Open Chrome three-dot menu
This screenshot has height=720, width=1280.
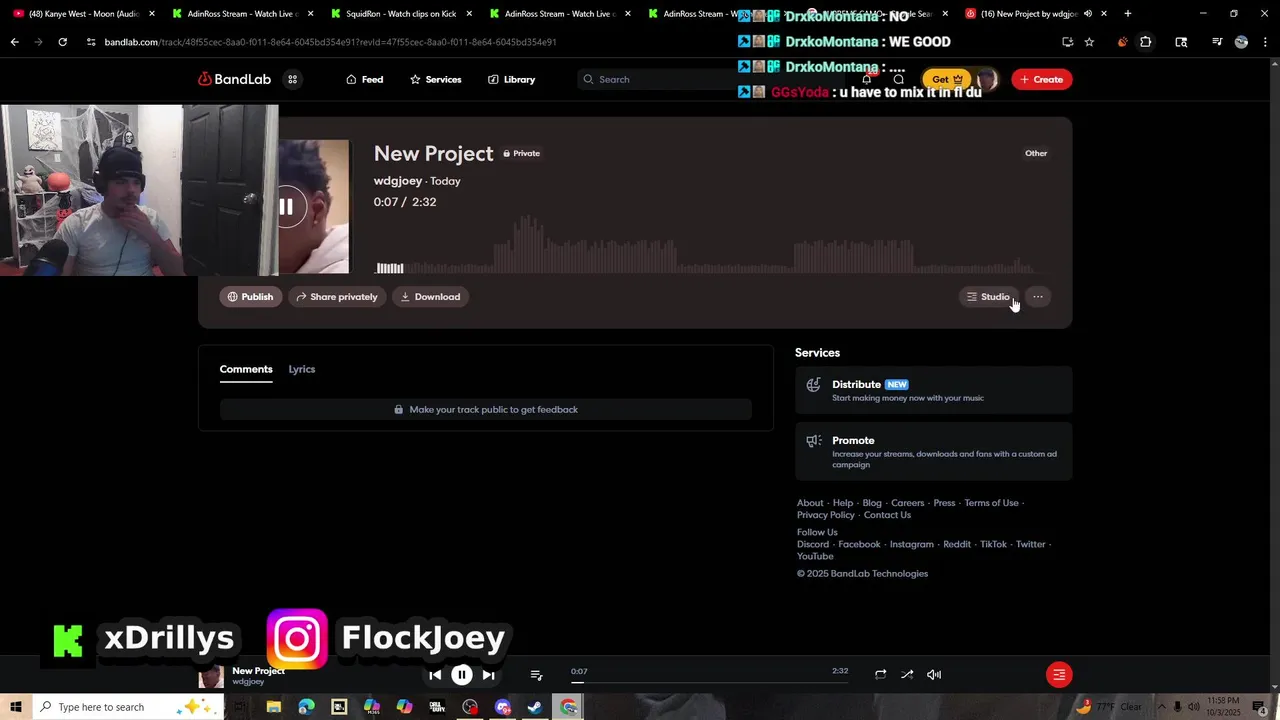coord(1266,42)
